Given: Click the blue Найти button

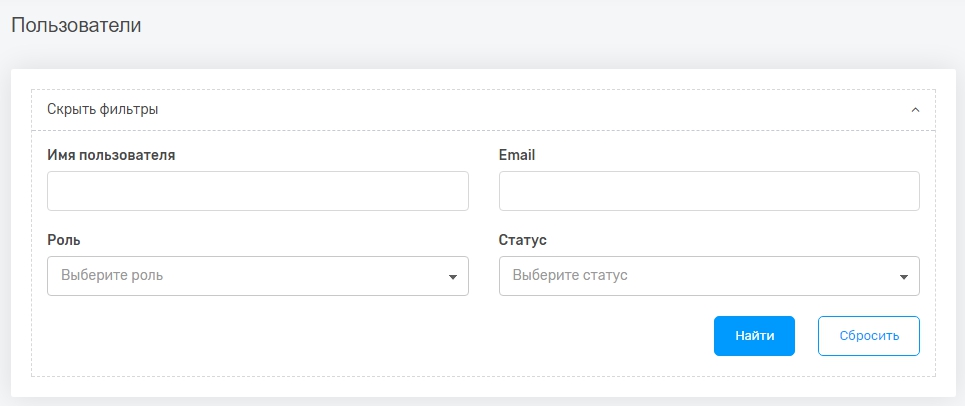Looking at the screenshot, I should tap(754, 336).
